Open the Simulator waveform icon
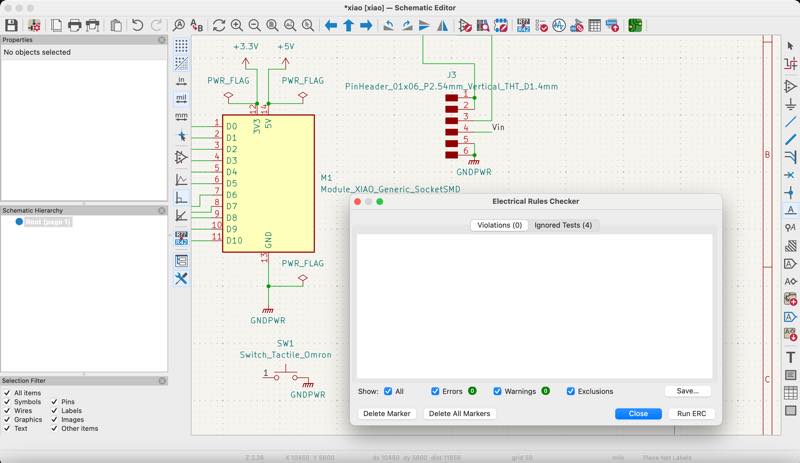Viewport: 800px width, 463px height. [559, 25]
